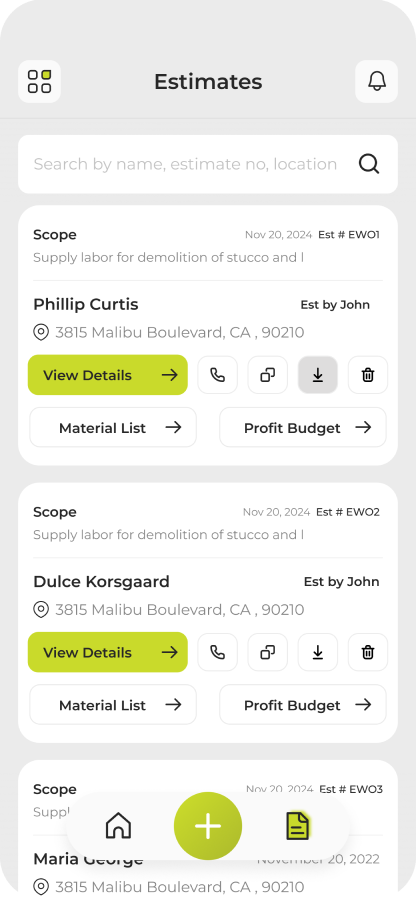Tap the search magnifier icon
The width and height of the screenshot is (416, 899).
pos(369,164)
